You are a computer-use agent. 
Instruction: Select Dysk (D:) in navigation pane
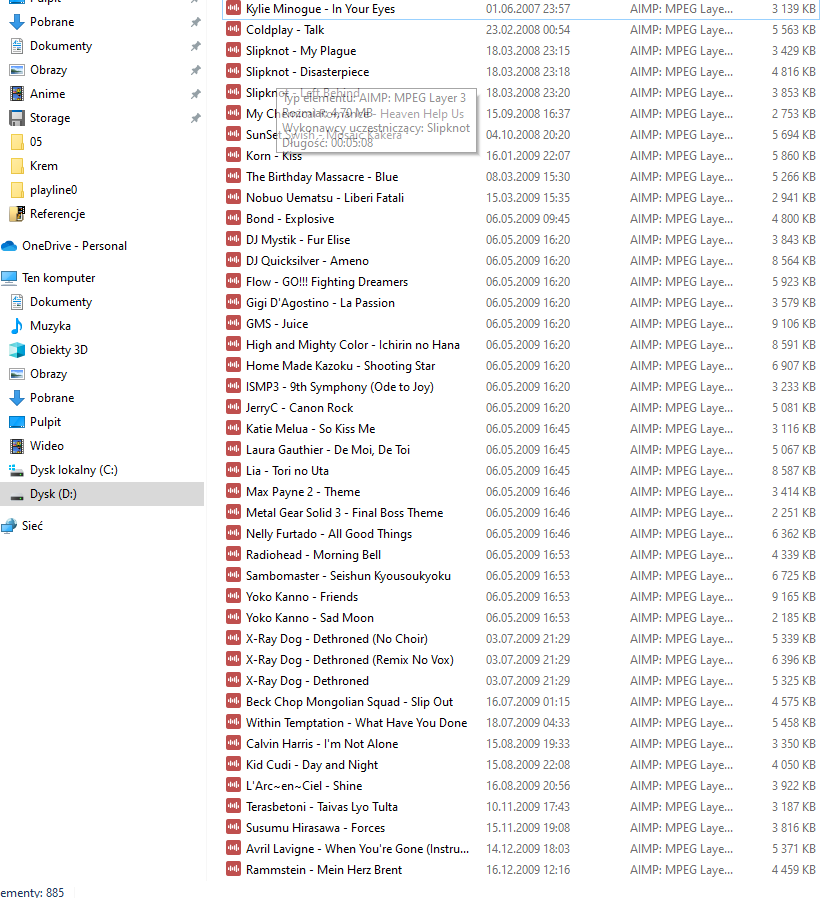[x=53, y=494]
